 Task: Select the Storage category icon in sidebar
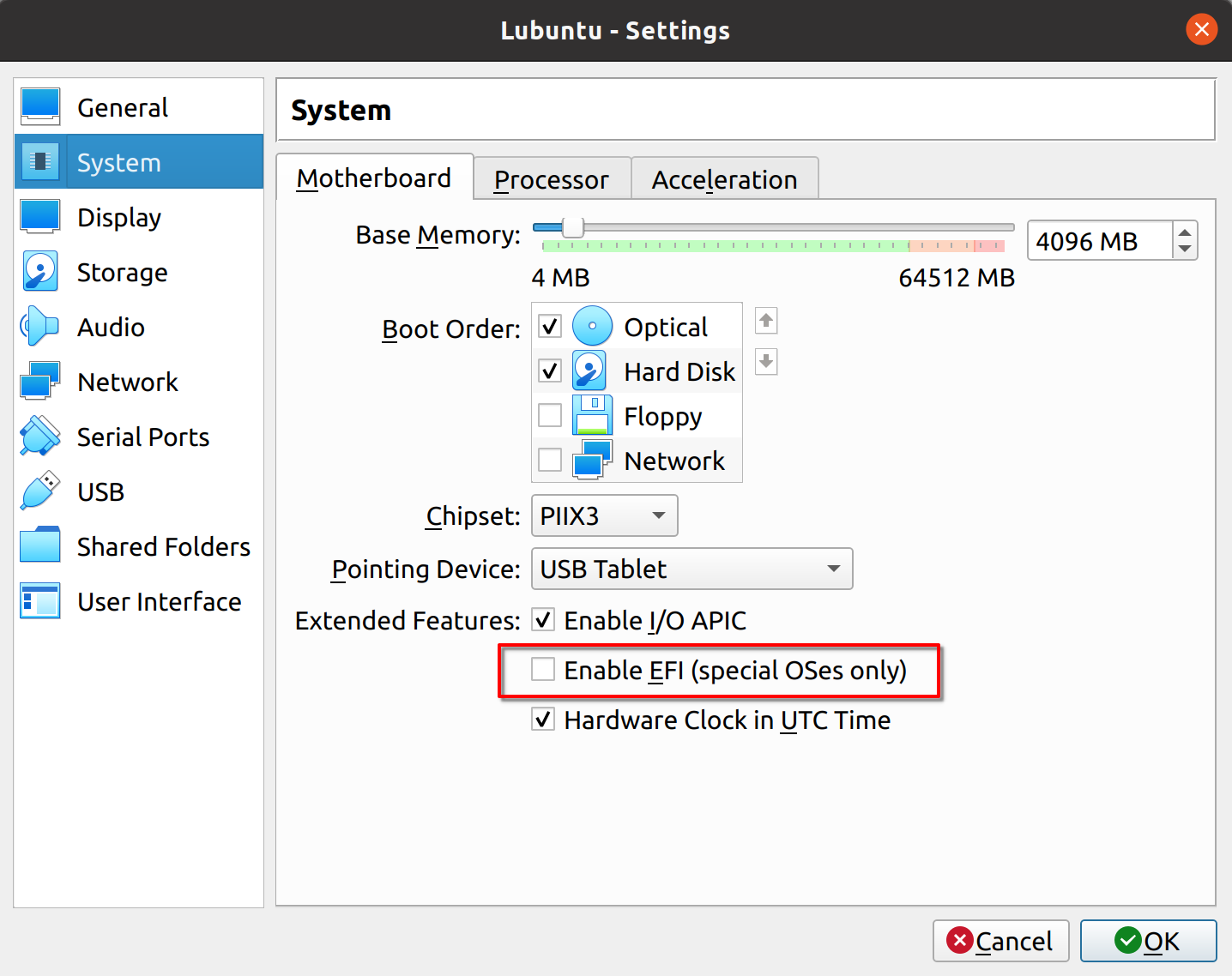click(x=39, y=271)
